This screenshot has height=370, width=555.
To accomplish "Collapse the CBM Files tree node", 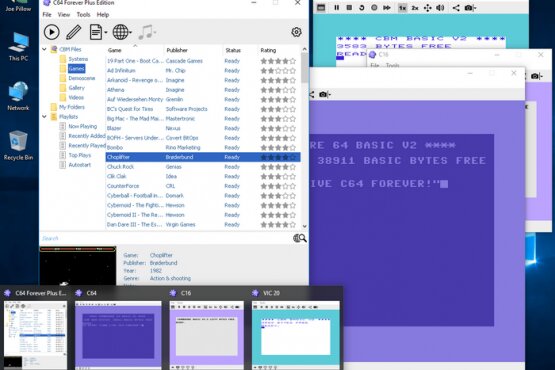I will pos(45,49).
